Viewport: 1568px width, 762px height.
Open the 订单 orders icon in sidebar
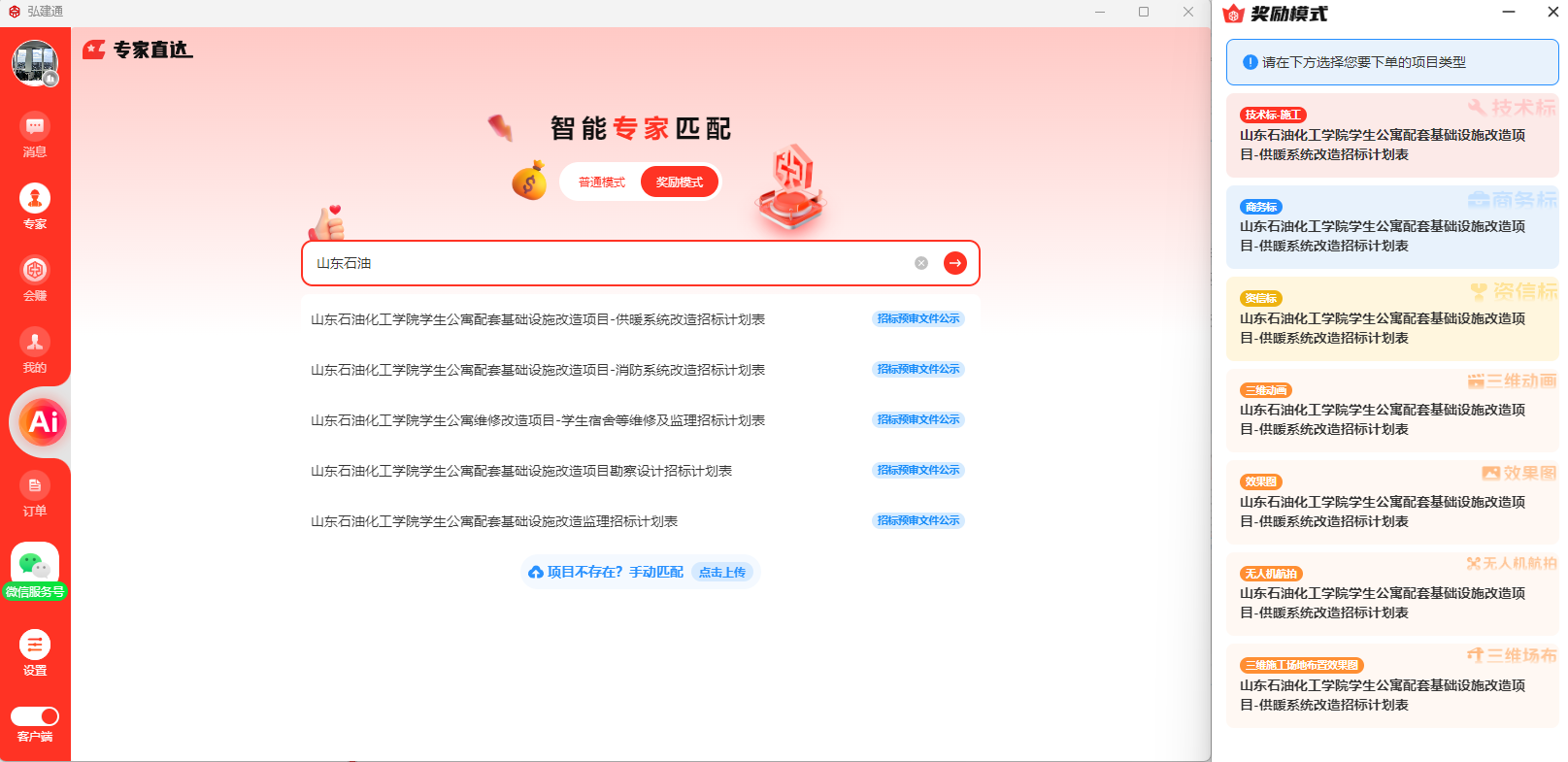[x=35, y=494]
